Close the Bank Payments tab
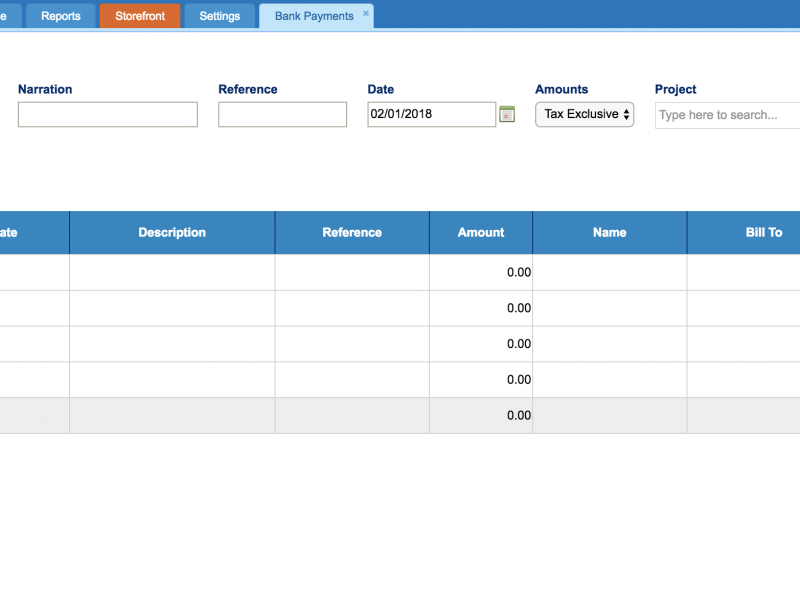The width and height of the screenshot is (800, 600). [366, 13]
